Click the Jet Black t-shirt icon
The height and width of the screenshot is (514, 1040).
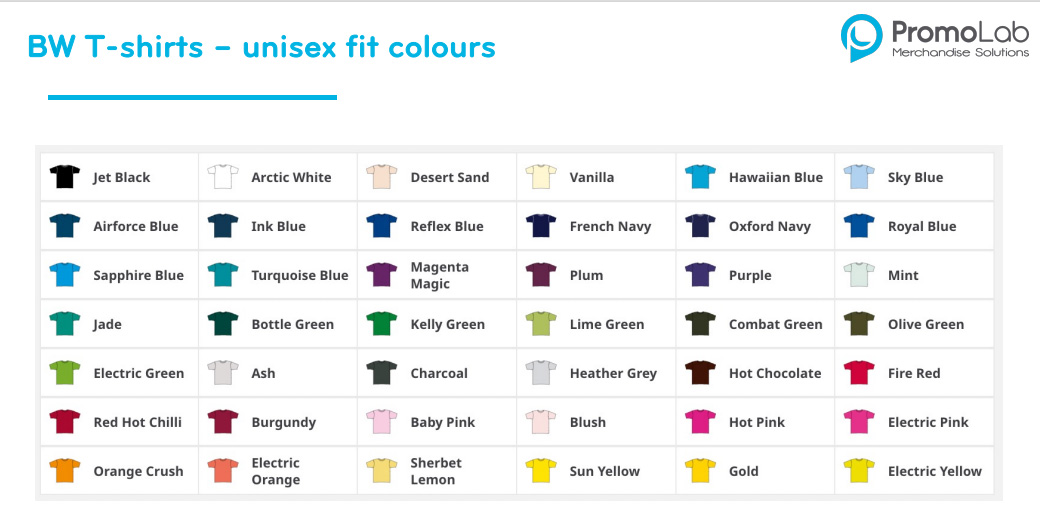[64, 176]
